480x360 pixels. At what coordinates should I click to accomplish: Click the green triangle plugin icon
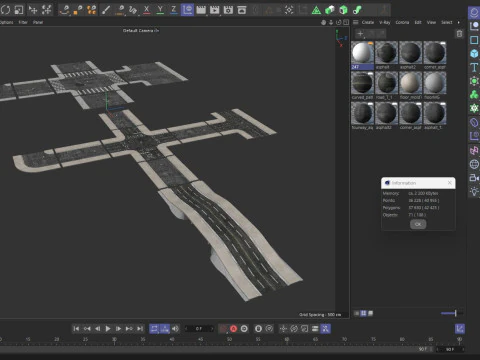click(x=316, y=10)
